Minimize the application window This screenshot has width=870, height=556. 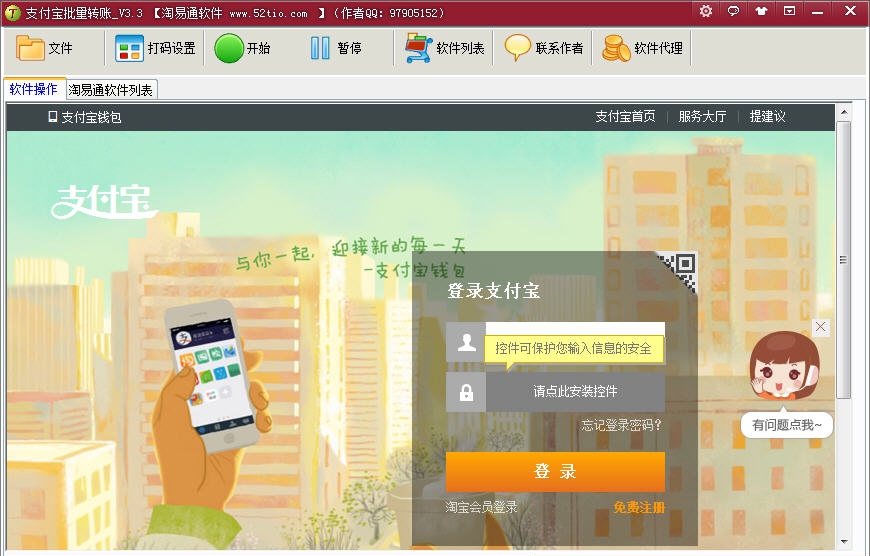[817, 11]
